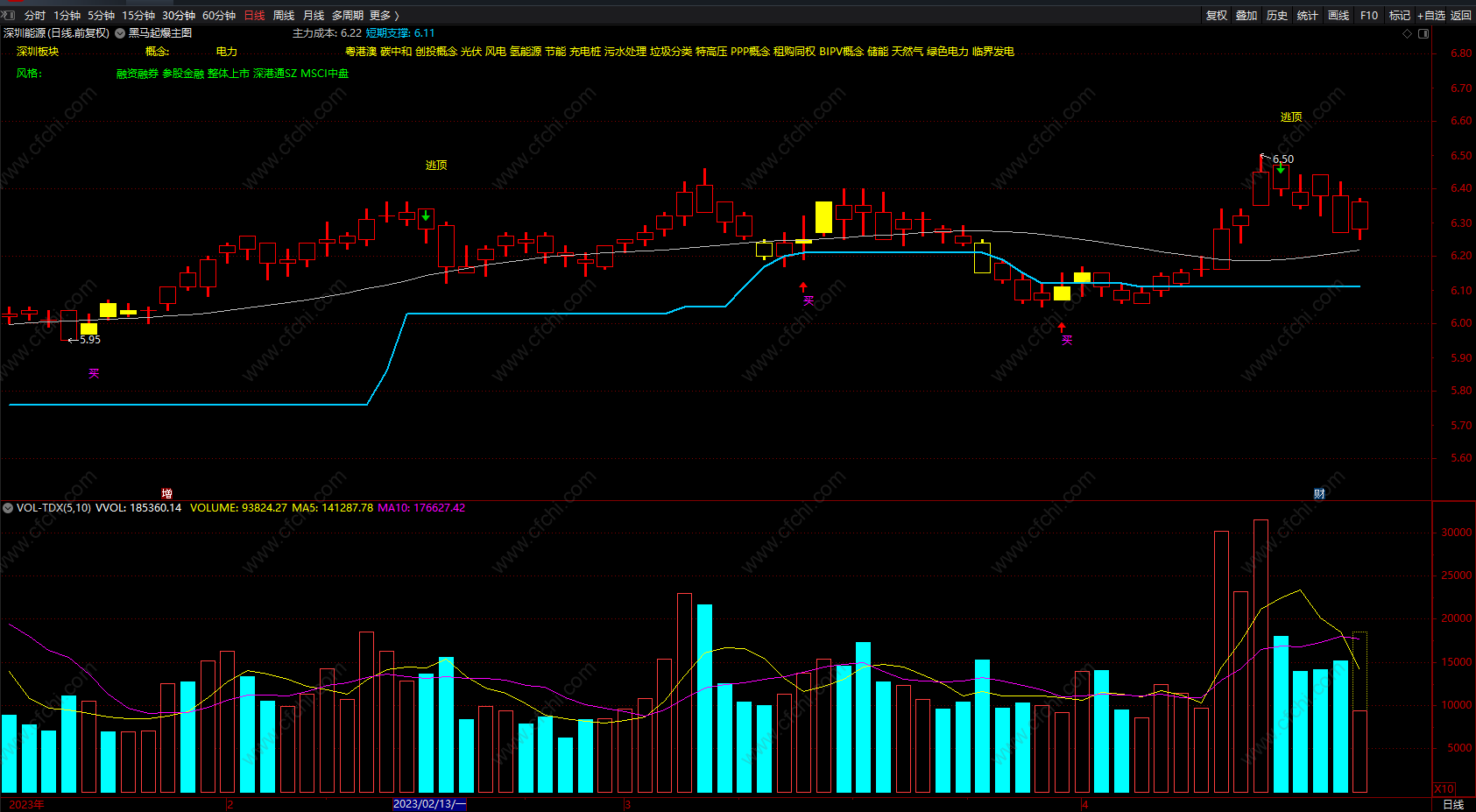This screenshot has height=812, width=1476.
Task: Click the red up-arrow 买 signal in March
Action: click(x=803, y=287)
